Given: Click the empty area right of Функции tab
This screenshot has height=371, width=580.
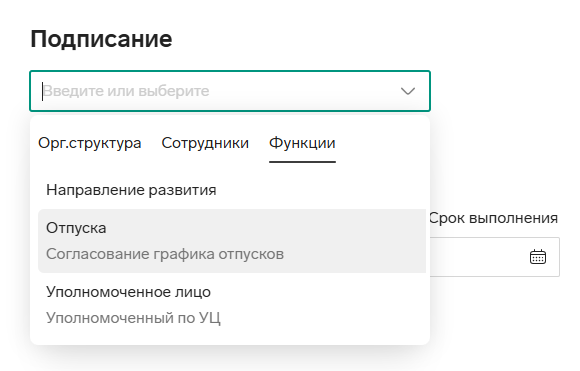Looking at the screenshot, I should (381, 143).
